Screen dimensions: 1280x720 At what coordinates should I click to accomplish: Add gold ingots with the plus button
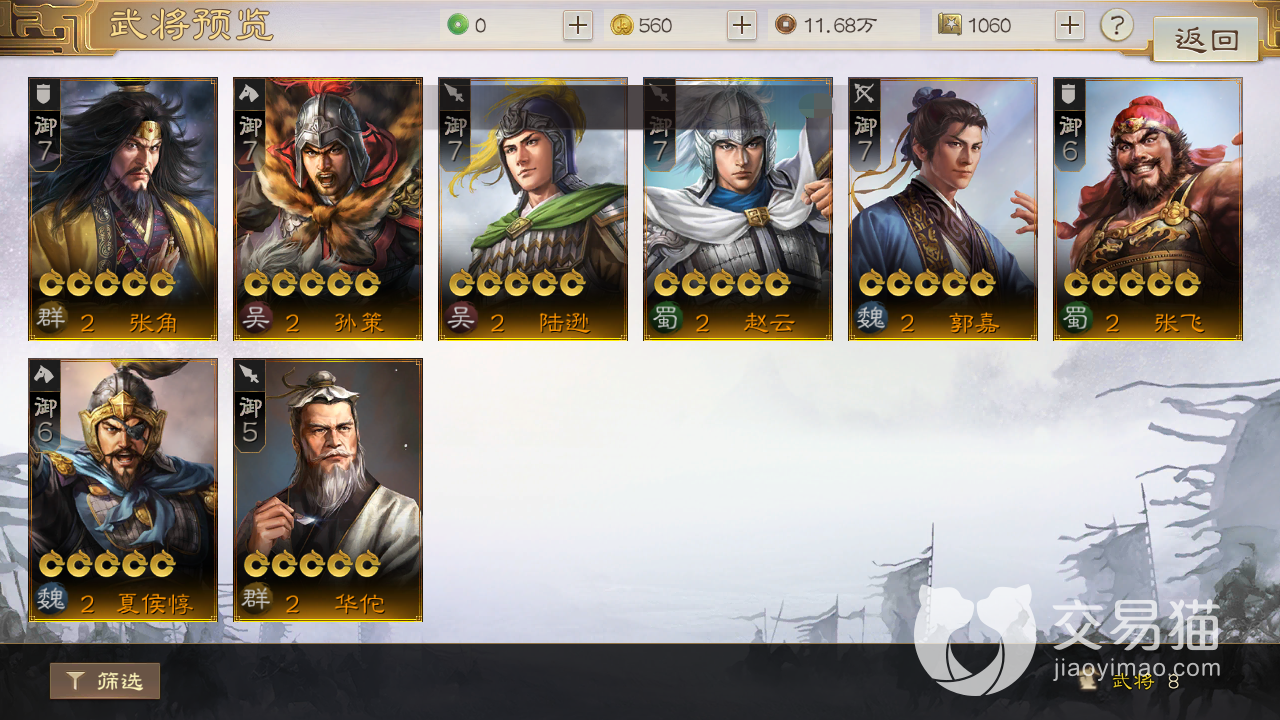click(742, 25)
